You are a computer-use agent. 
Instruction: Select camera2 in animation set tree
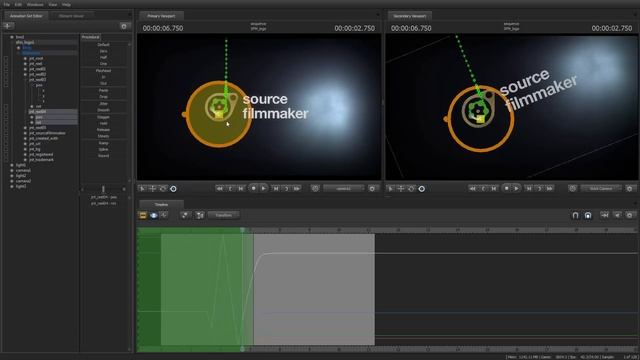(23, 181)
